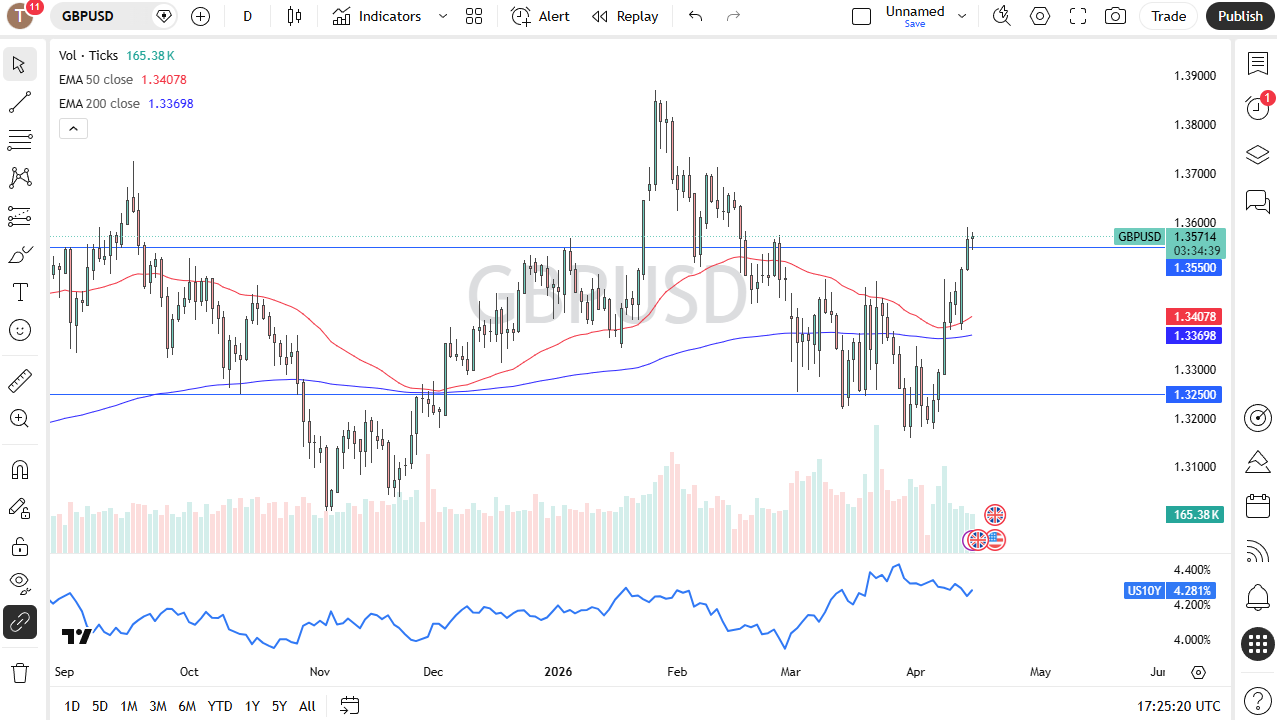Image resolution: width=1277 pixels, height=720 pixels.
Task: Open the Economic Calendar sidebar panel
Action: (x=1257, y=506)
